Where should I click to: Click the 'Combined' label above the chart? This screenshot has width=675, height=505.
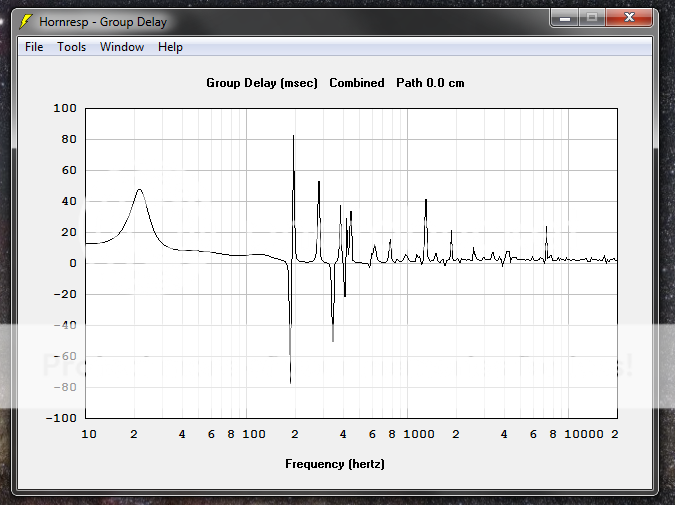tap(356, 83)
